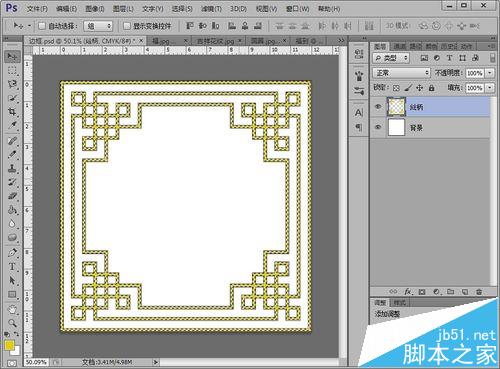Select the Hand tool
The image size is (500, 369).
pos(12,310)
